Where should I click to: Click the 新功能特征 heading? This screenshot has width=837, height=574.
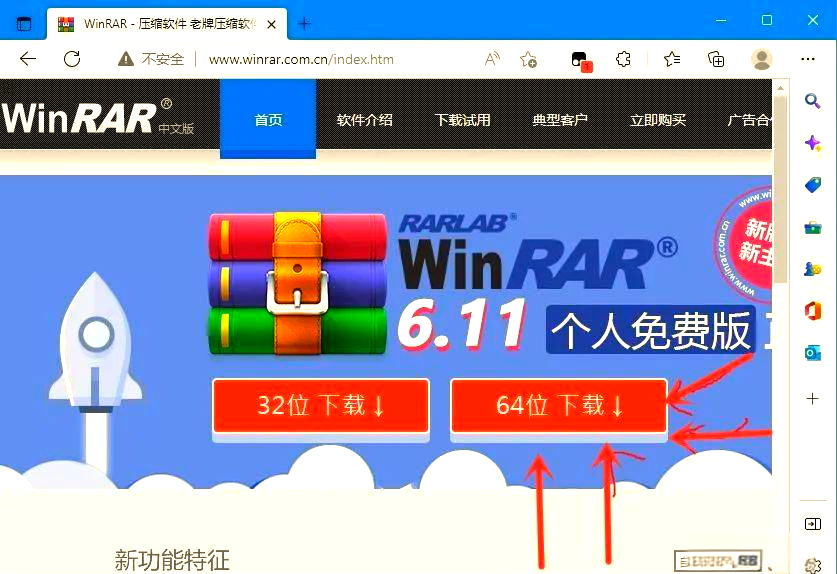(x=172, y=560)
